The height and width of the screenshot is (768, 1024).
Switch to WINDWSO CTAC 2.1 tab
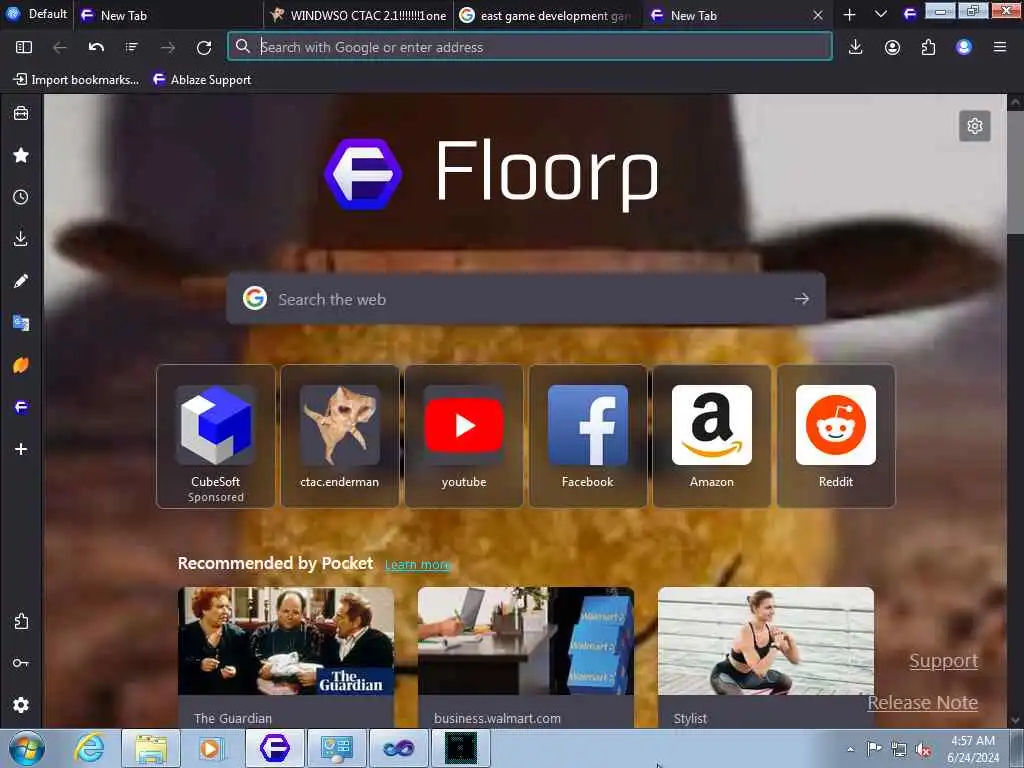(359, 15)
